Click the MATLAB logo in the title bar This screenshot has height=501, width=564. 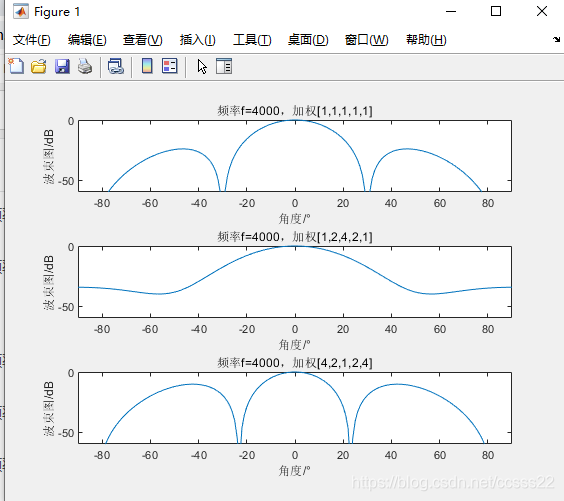tap(21, 12)
